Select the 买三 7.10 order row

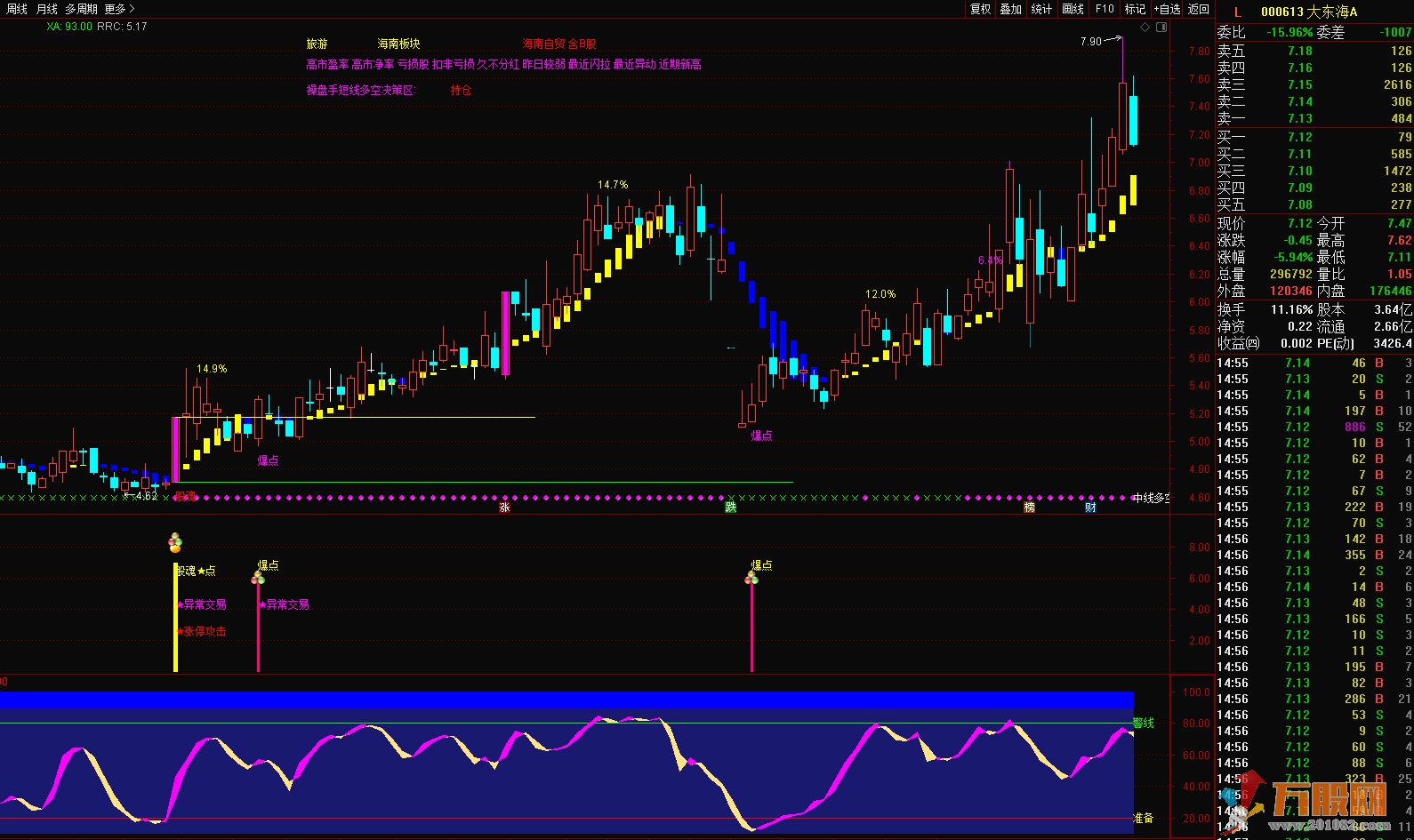pos(1314,171)
